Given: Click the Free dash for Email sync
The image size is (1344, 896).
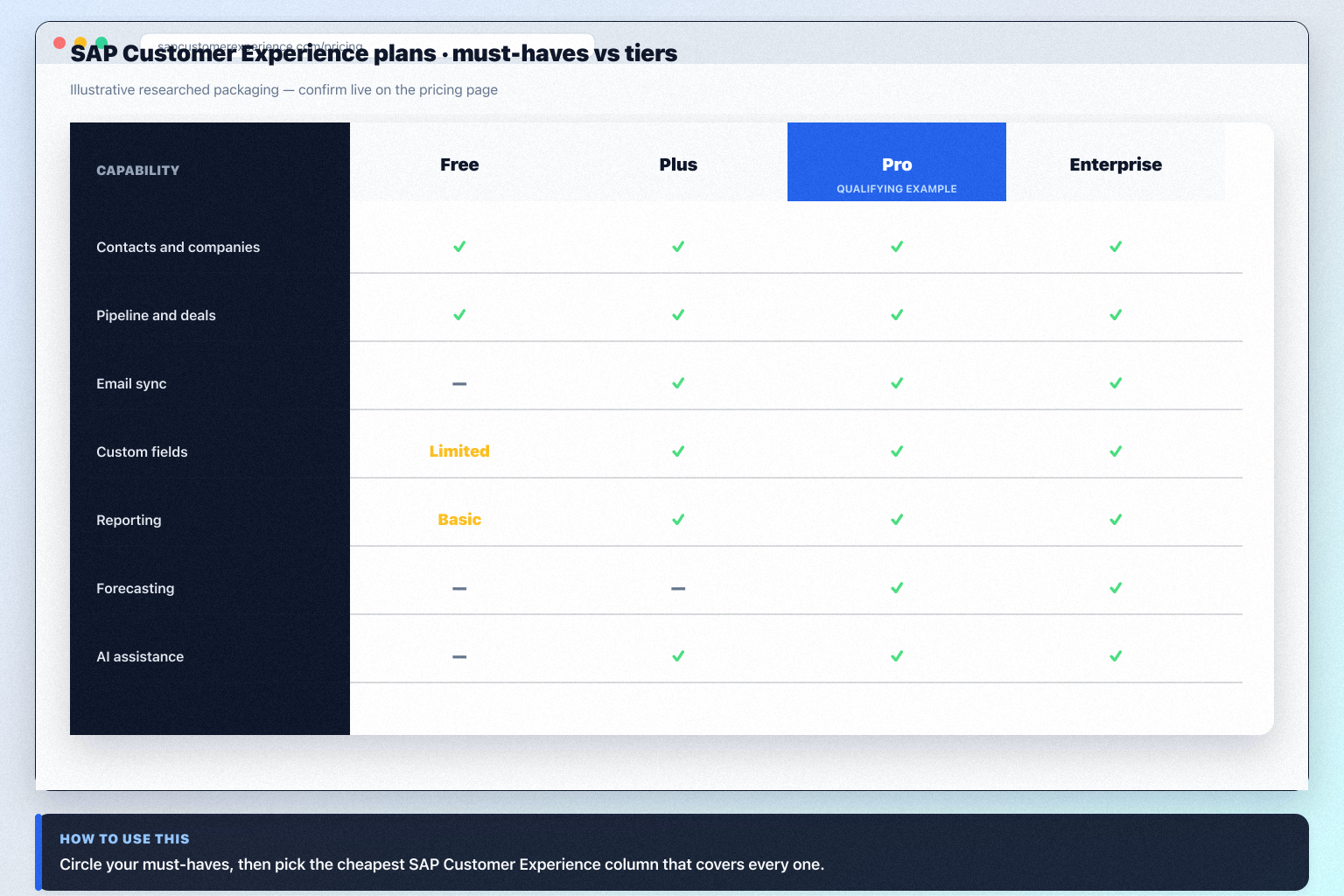Looking at the screenshot, I should 459,384.
